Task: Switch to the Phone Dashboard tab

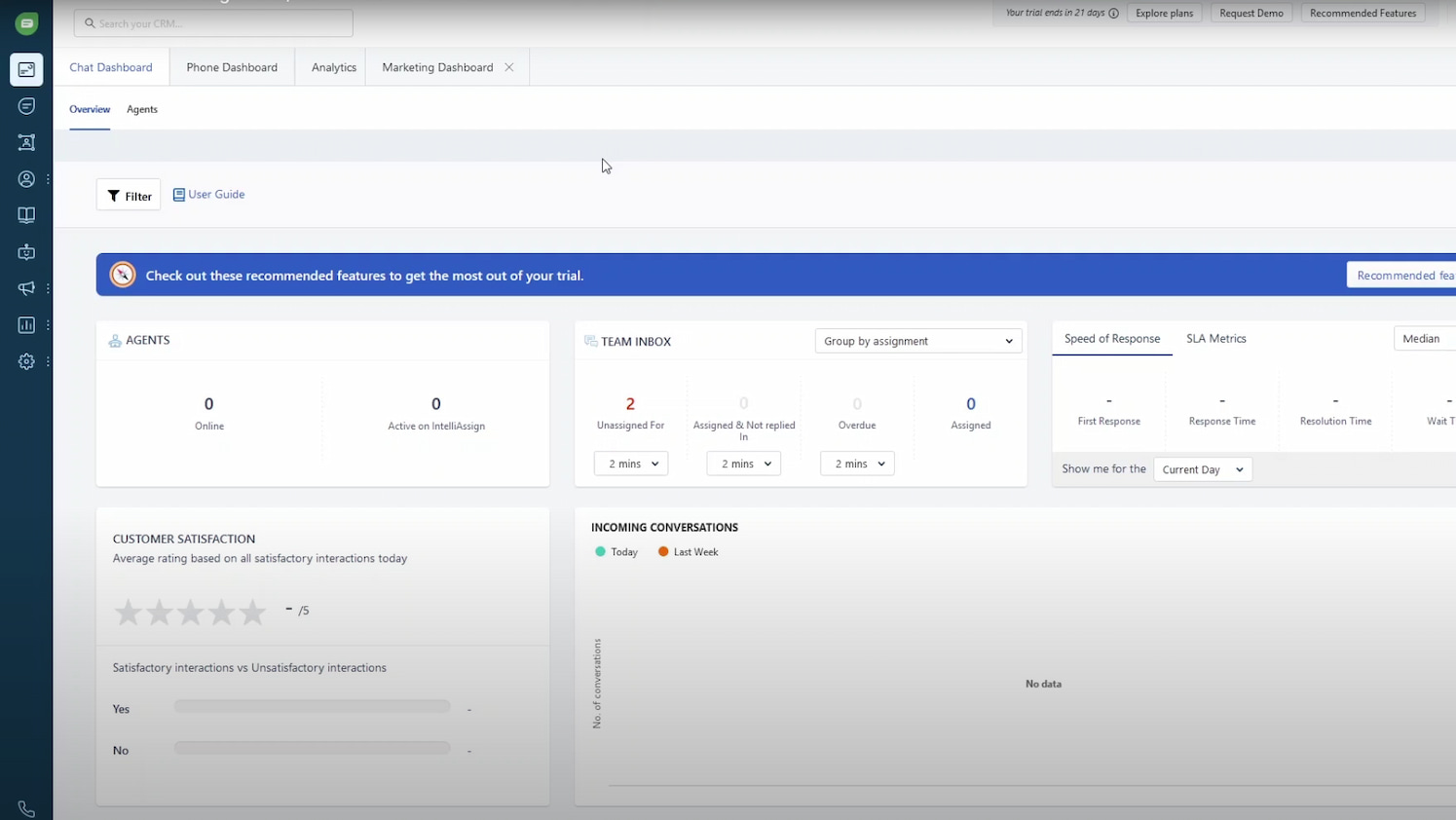Action: click(x=232, y=66)
